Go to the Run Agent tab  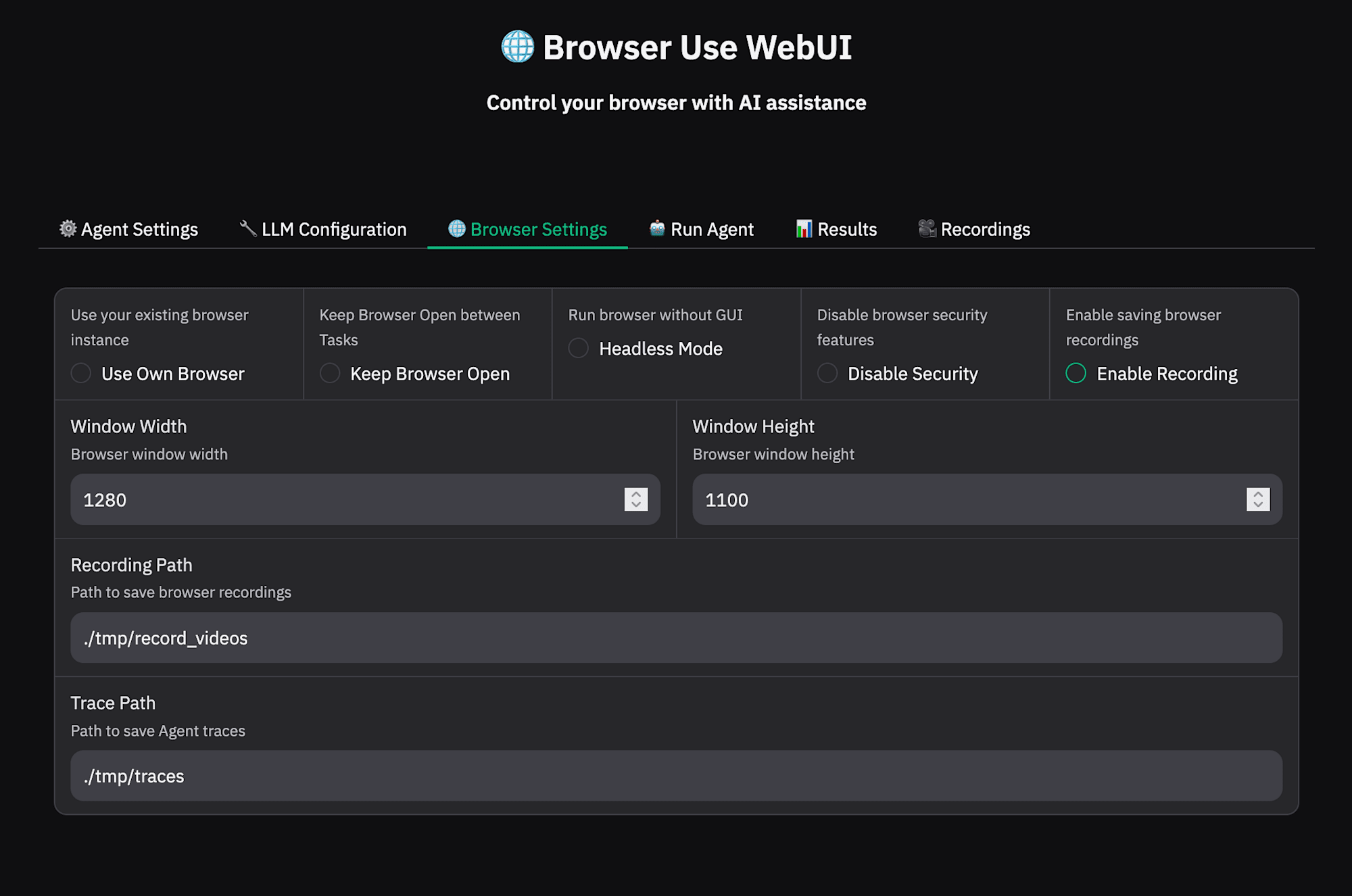[x=701, y=229]
